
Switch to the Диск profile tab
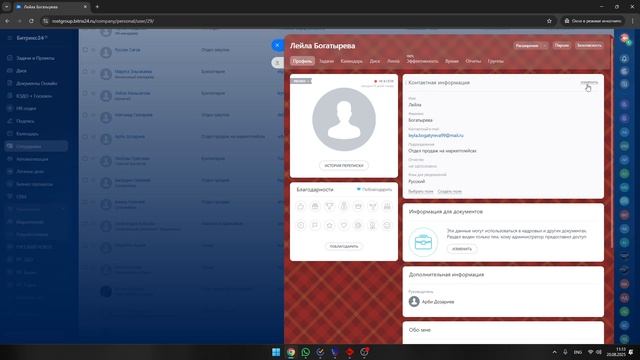pos(375,61)
